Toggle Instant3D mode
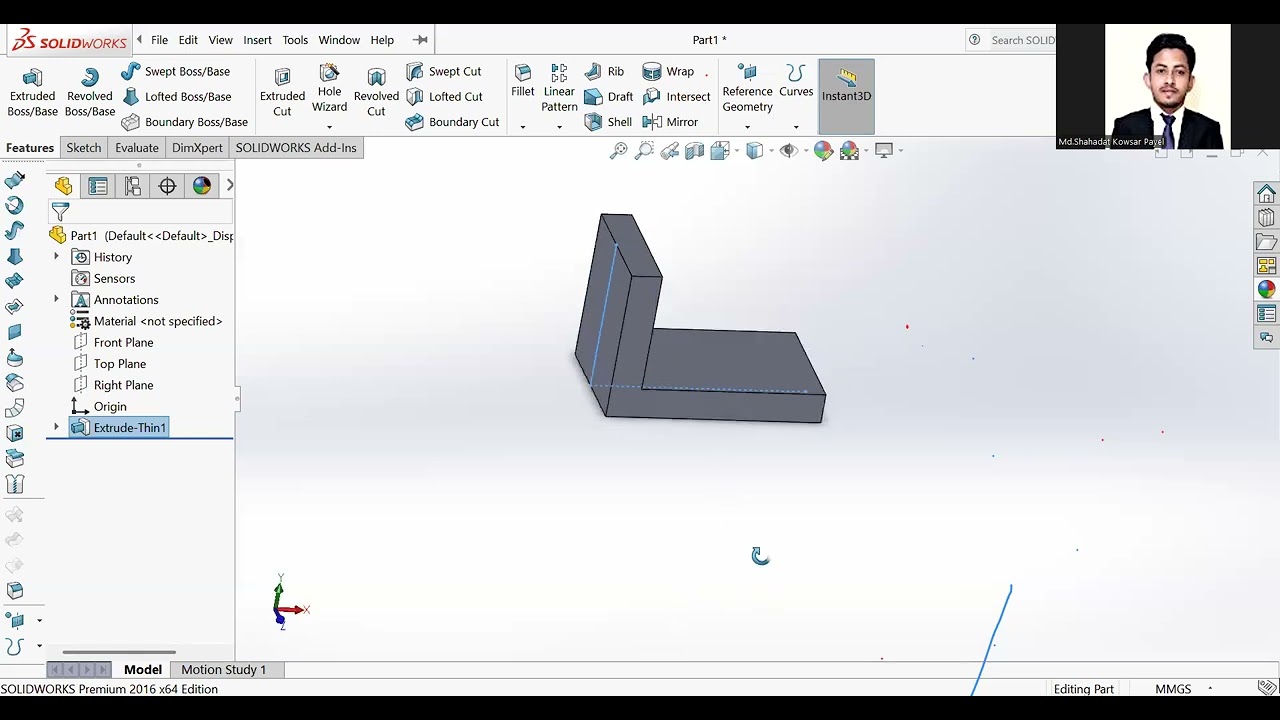This screenshot has height=720, width=1280. click(846, 96)
